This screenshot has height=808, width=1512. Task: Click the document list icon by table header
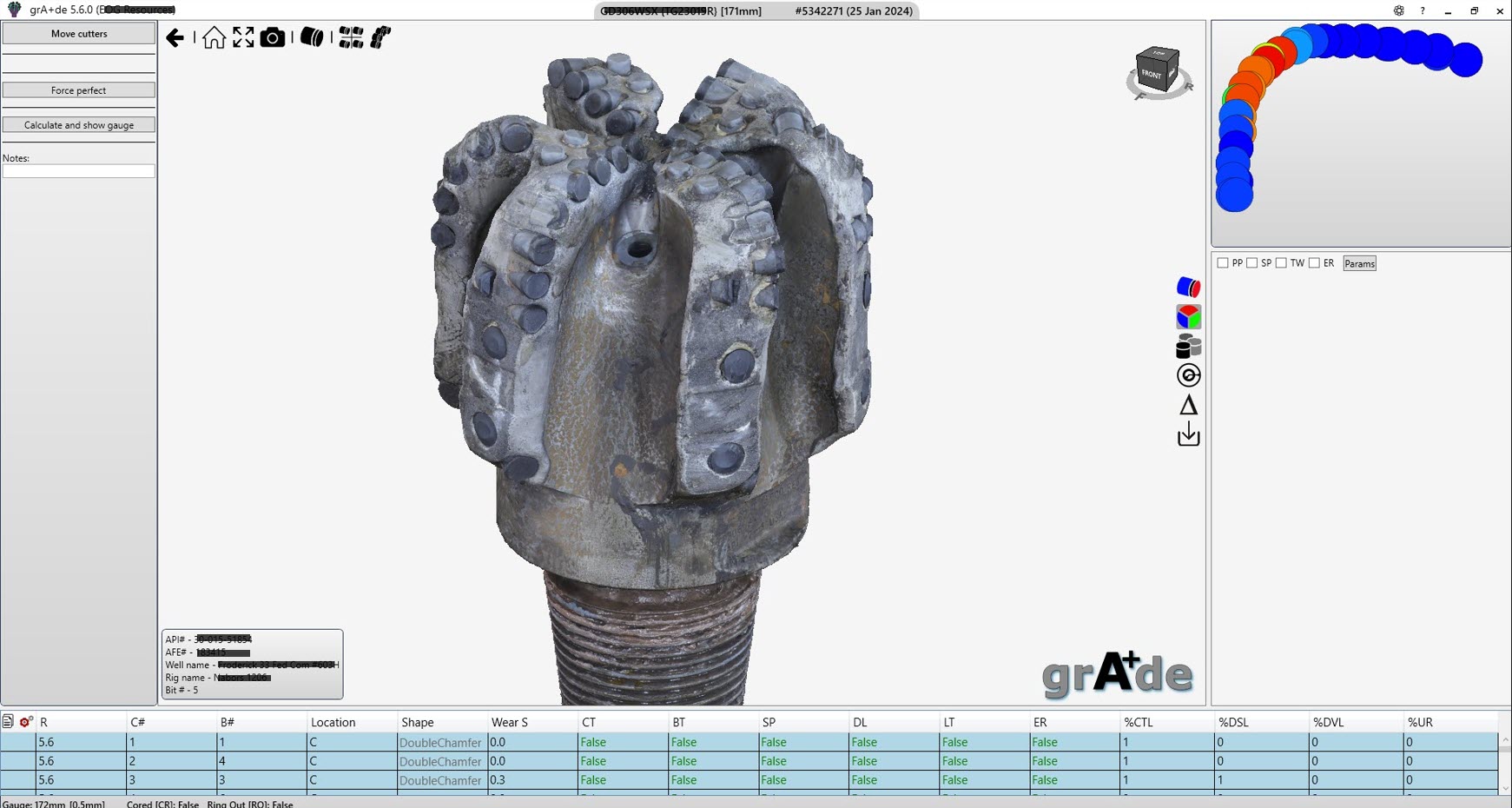coord(8,721)
